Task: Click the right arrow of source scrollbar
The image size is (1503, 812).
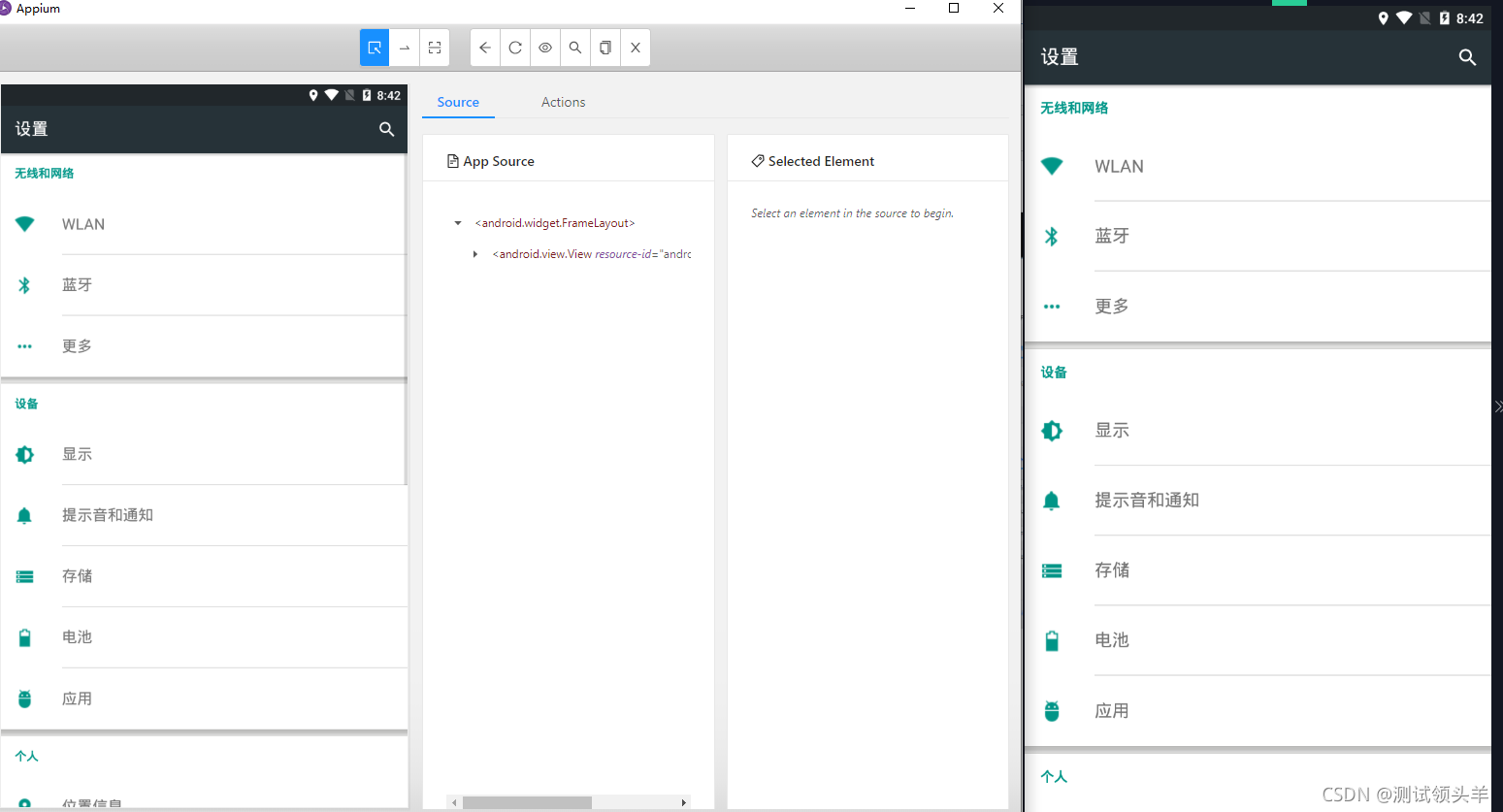Action: 684,802
